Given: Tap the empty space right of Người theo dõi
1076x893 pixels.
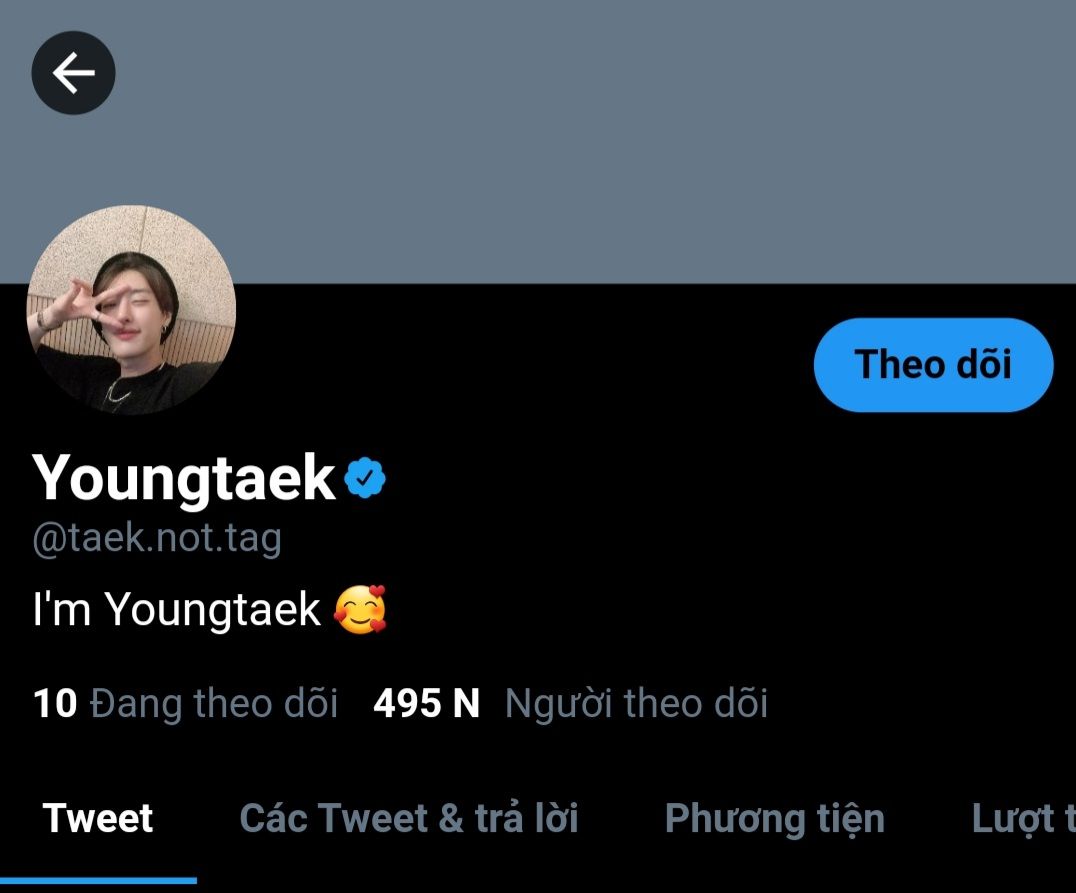Looking at the screenshot, I should click(x=920, y=703).
